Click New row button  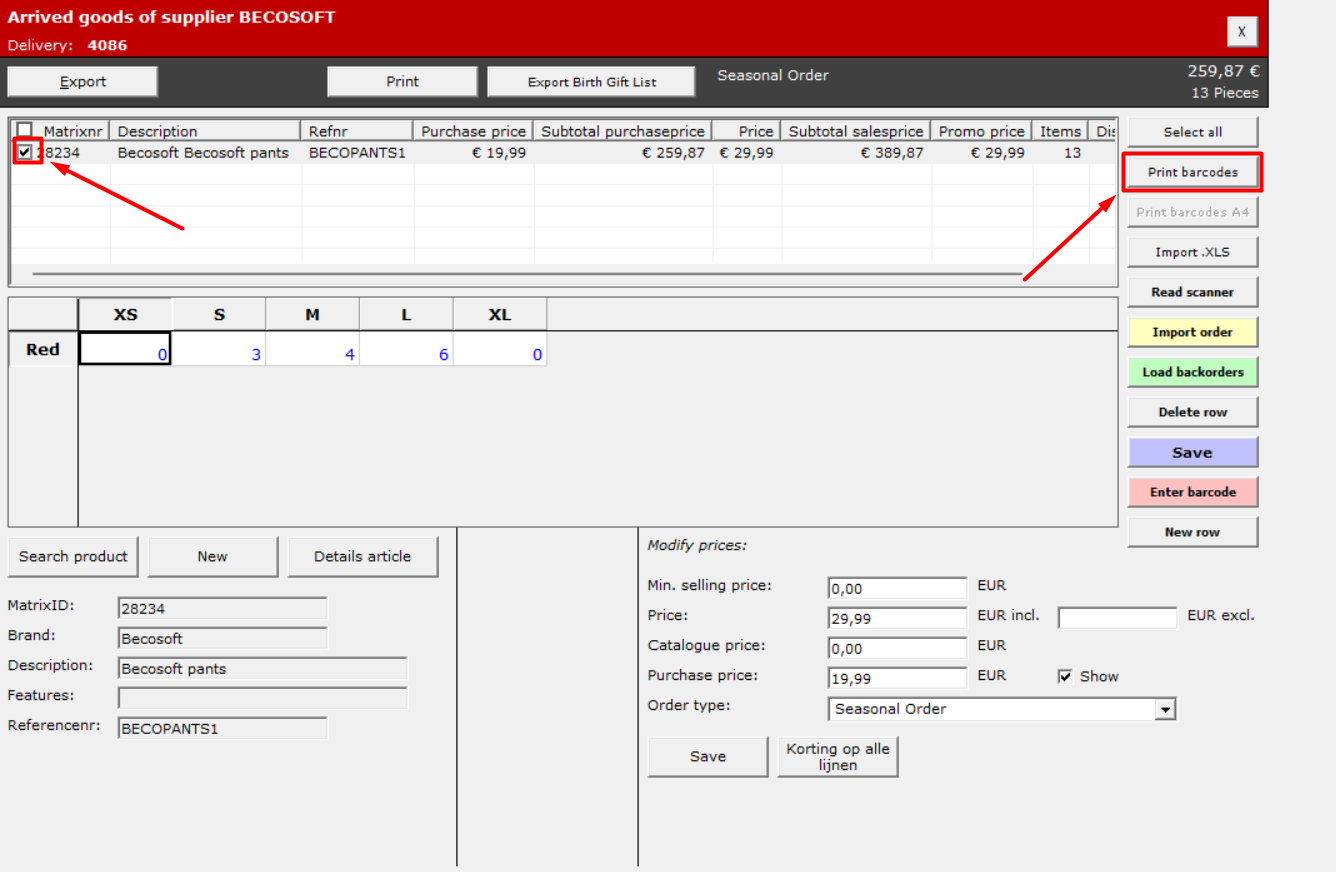1192,532
